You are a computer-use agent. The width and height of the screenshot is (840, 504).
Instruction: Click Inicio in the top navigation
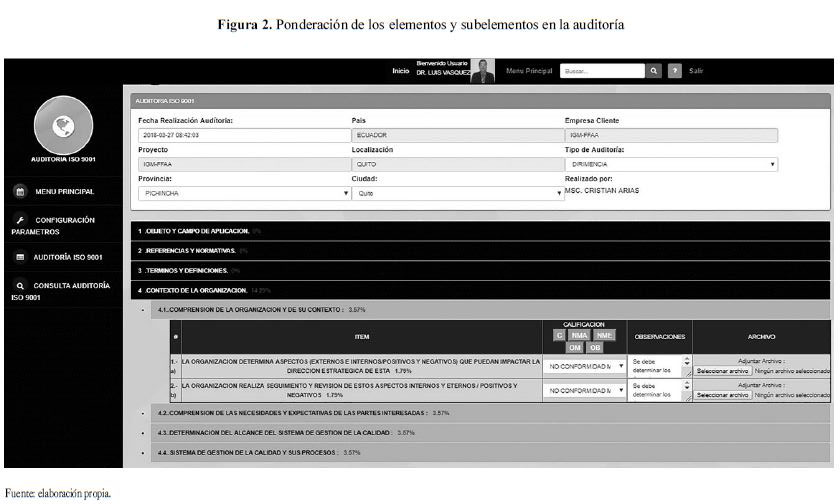click(x=401, y=71)
